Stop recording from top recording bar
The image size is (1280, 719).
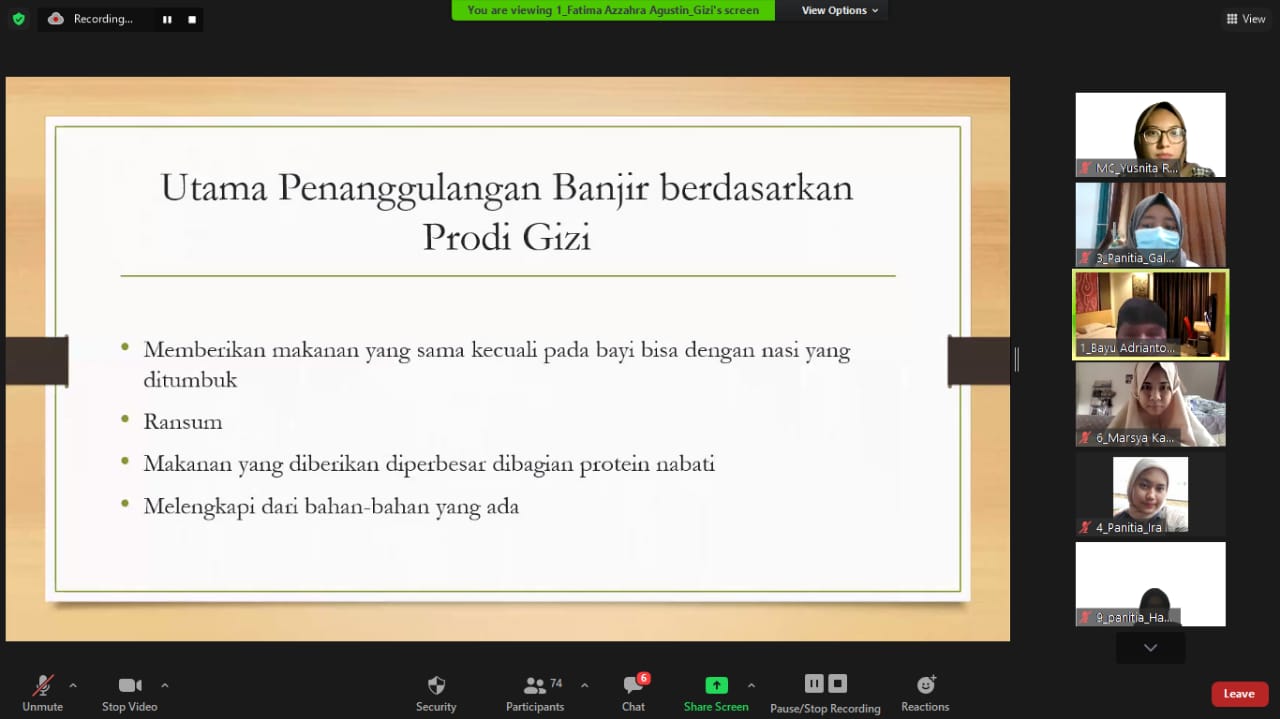point(191,19)
